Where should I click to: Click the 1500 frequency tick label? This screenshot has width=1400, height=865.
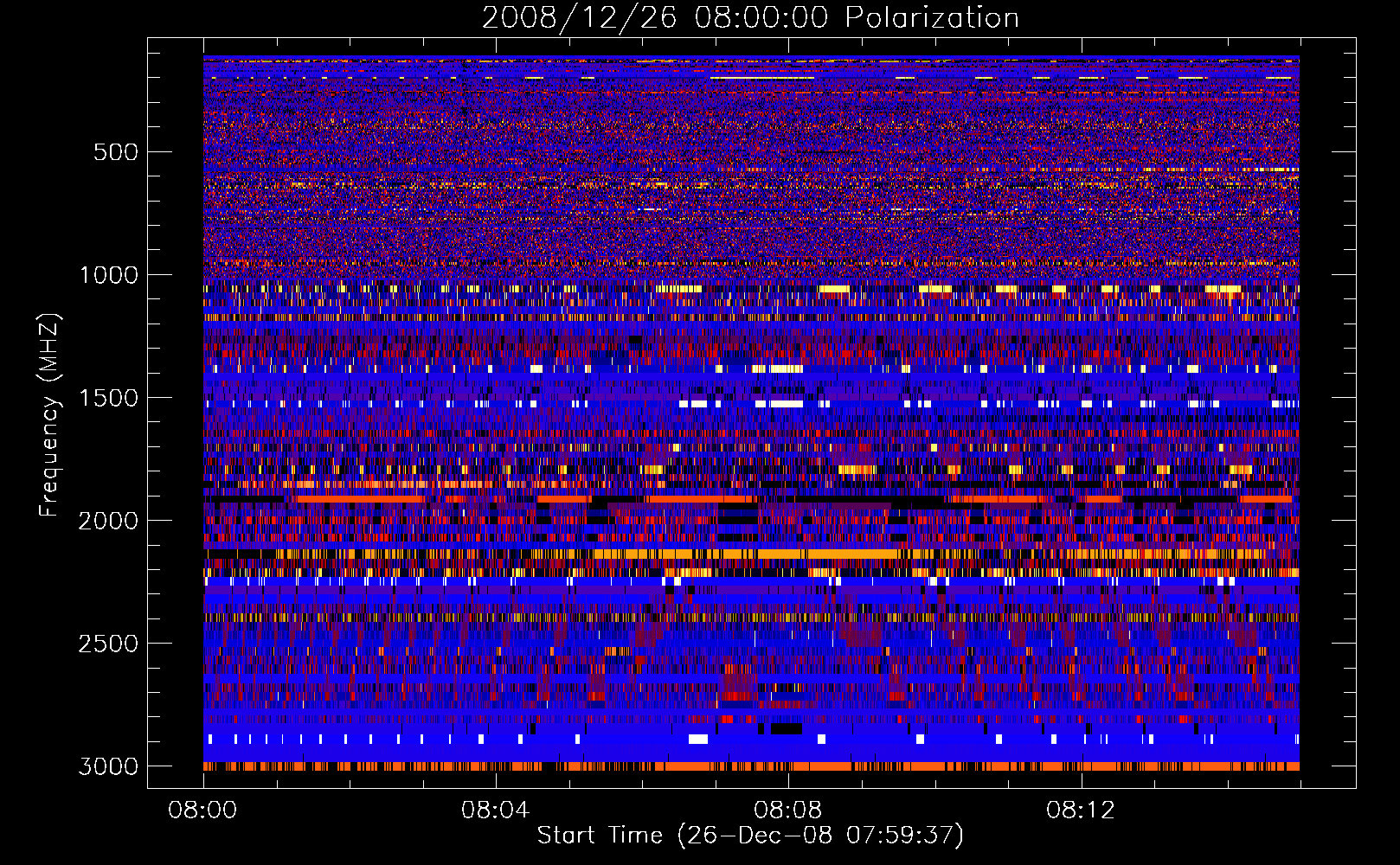(108, 398)
